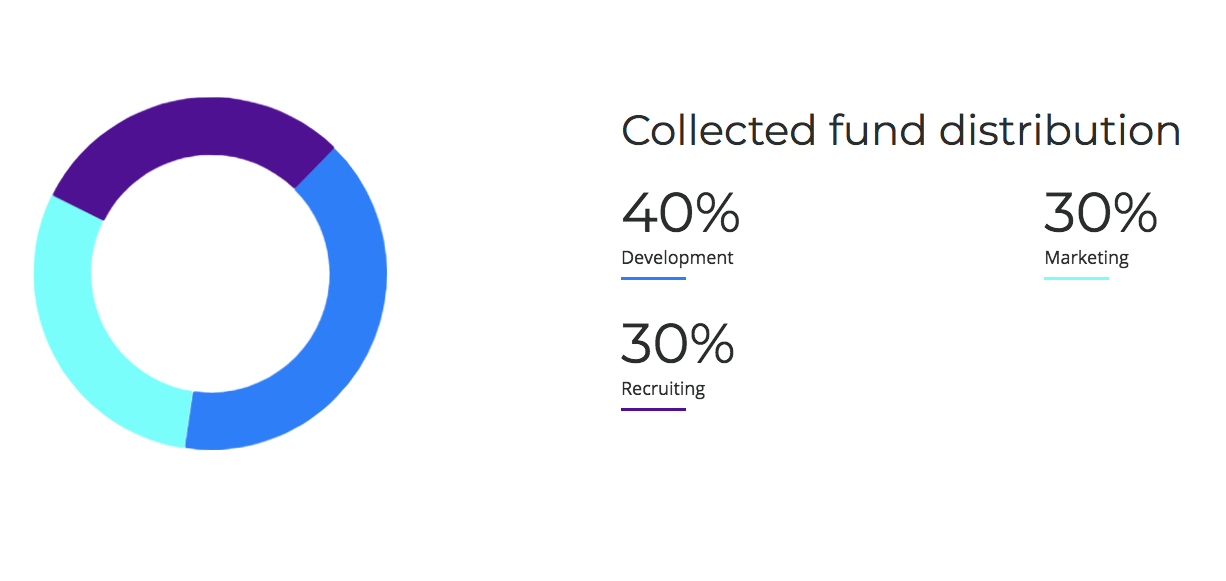Image resolution: width=1226 pixels, height=581 pixels.
Task: Select the Marketing legend label
Action: click(x=1086, y=258)
